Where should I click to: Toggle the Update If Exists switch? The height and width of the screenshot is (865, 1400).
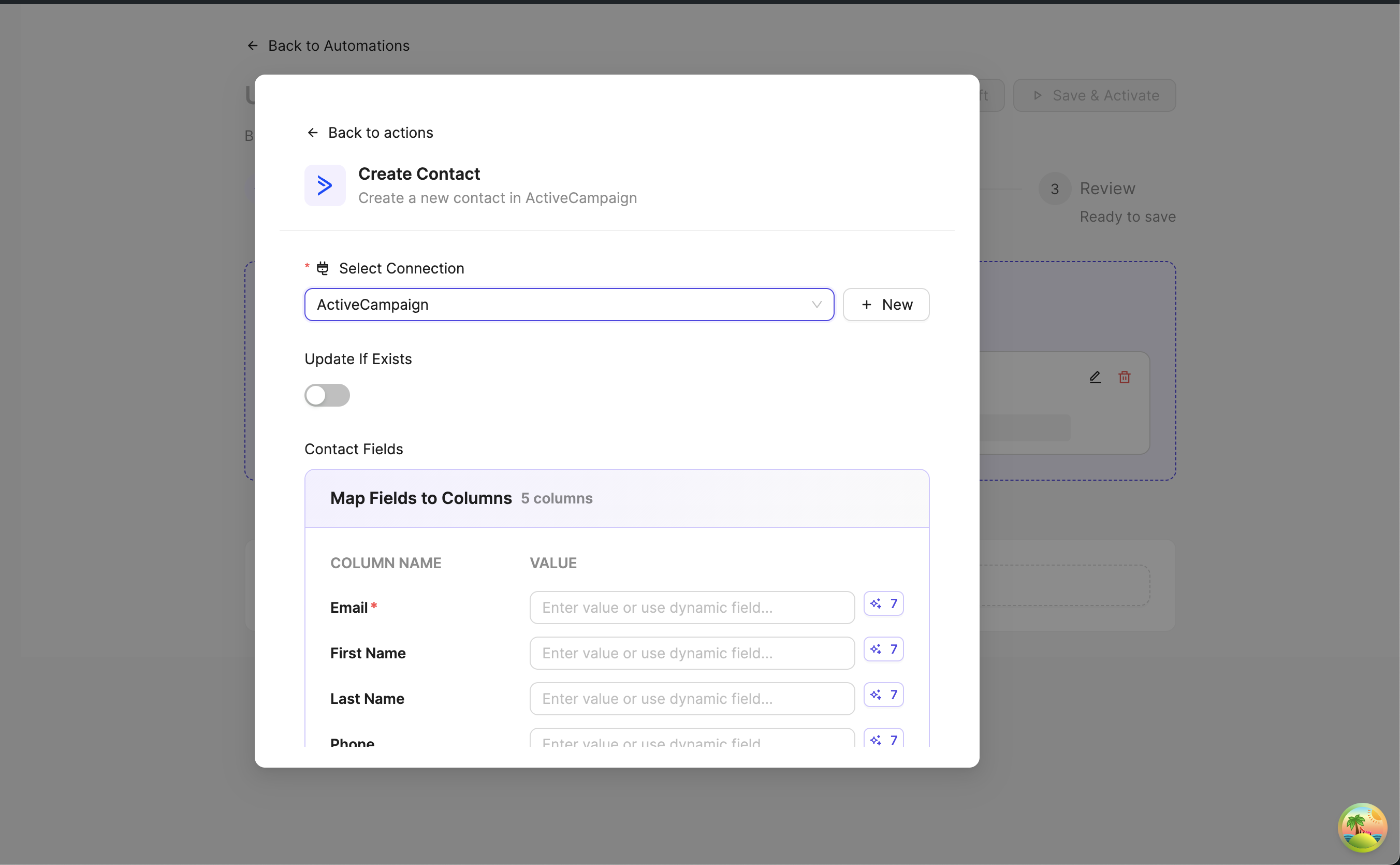click(x=327, y=395)
